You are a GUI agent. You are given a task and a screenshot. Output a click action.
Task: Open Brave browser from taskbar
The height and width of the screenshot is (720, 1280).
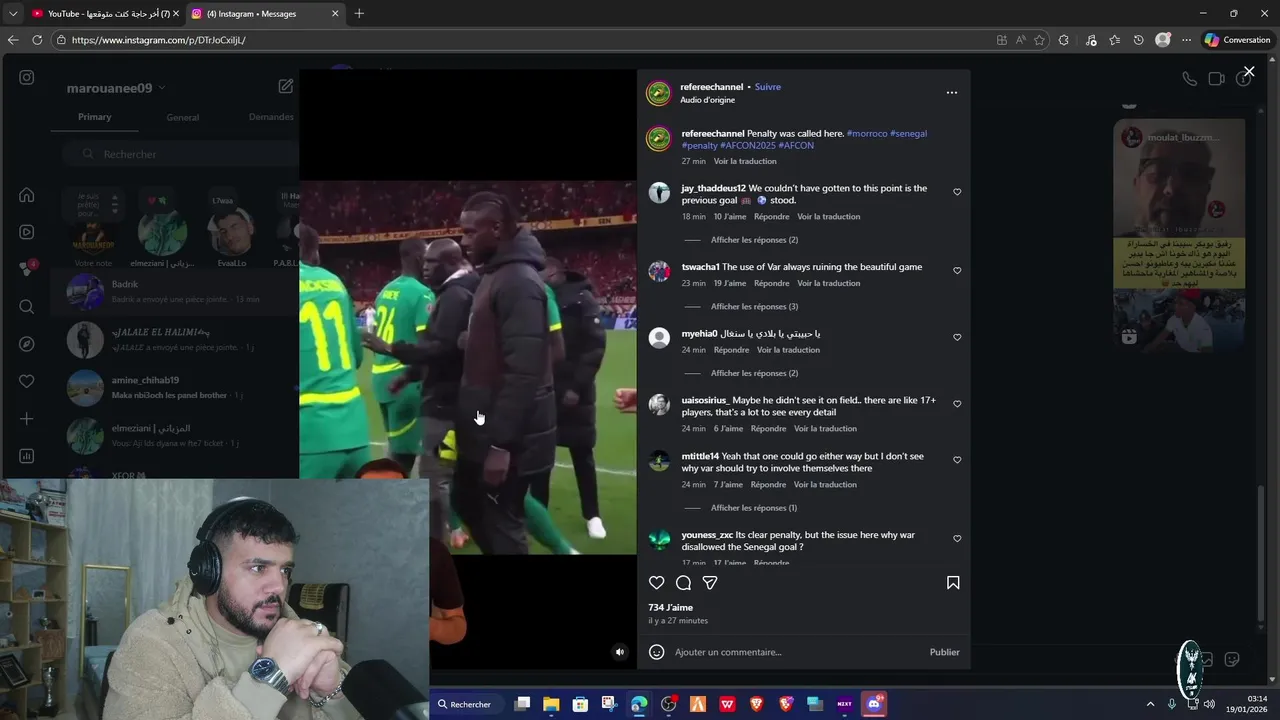coord(756,704)
